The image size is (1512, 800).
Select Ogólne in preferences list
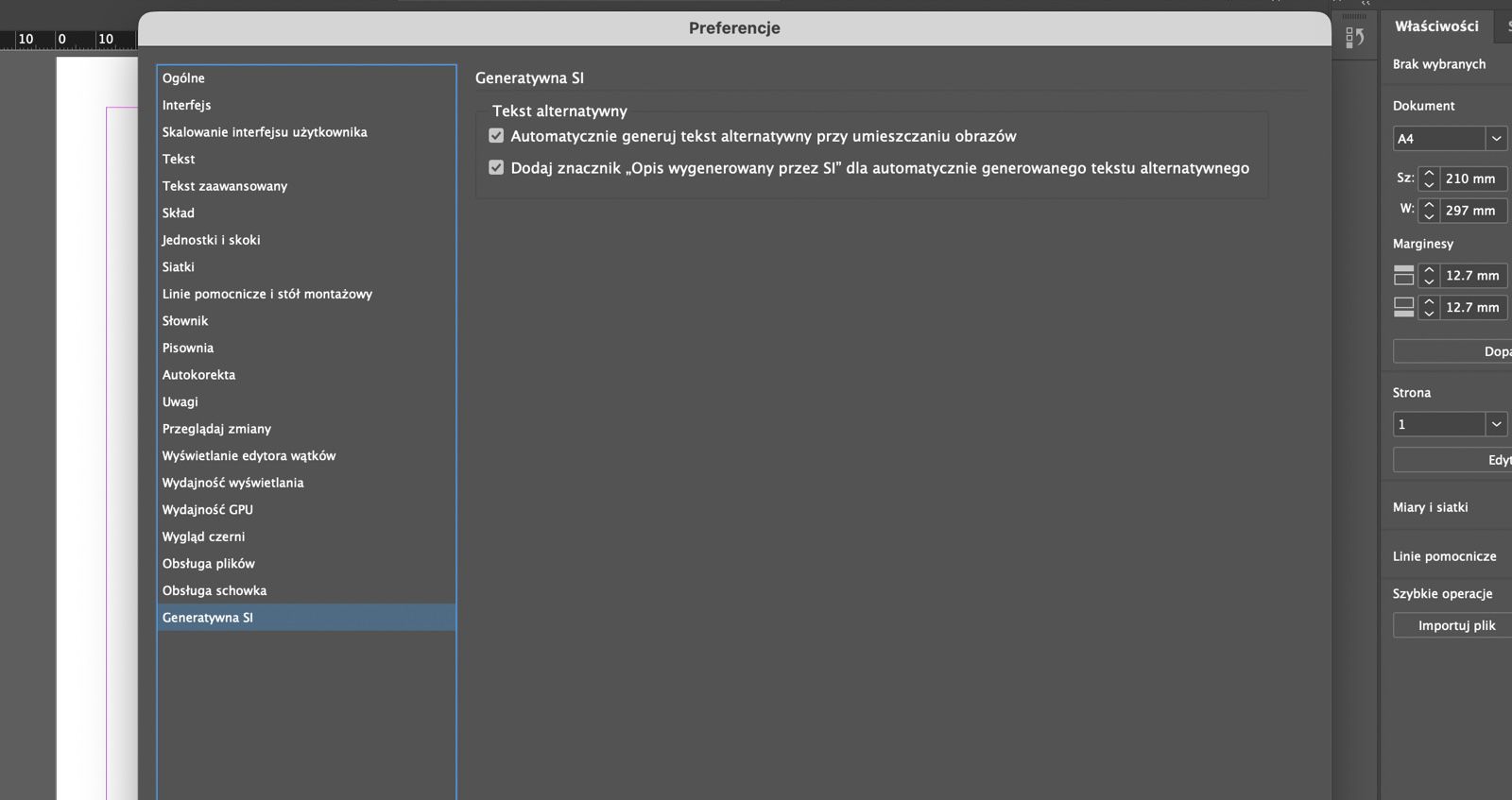click(306, 78)
